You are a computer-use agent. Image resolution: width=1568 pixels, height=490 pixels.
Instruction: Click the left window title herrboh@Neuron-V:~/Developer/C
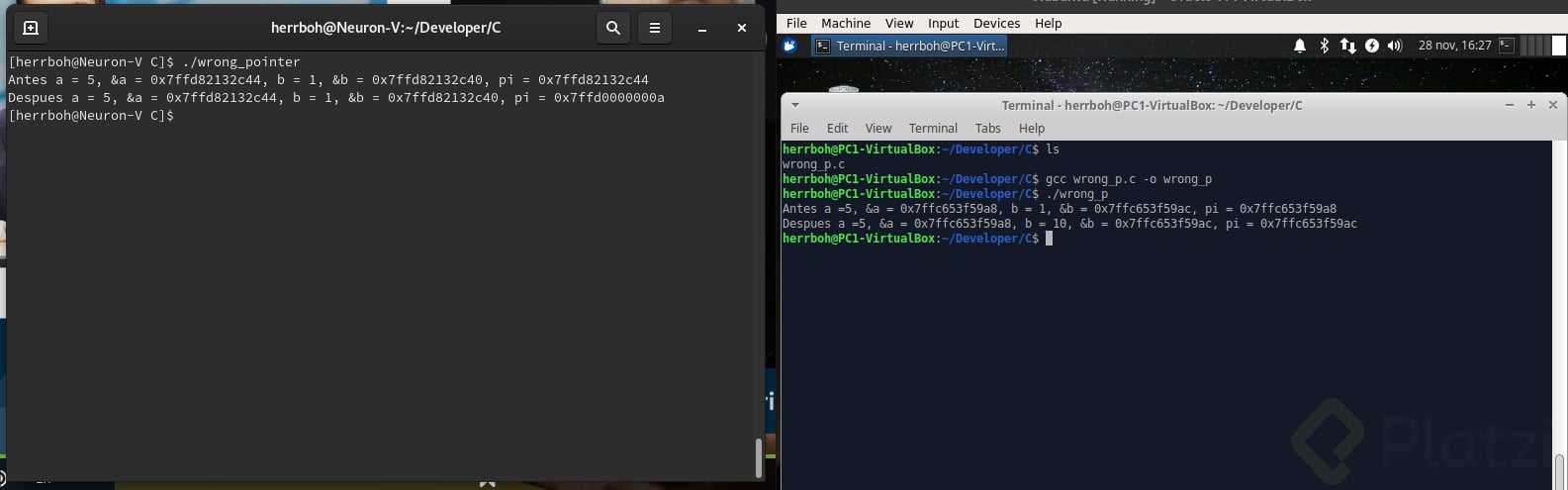386,28
